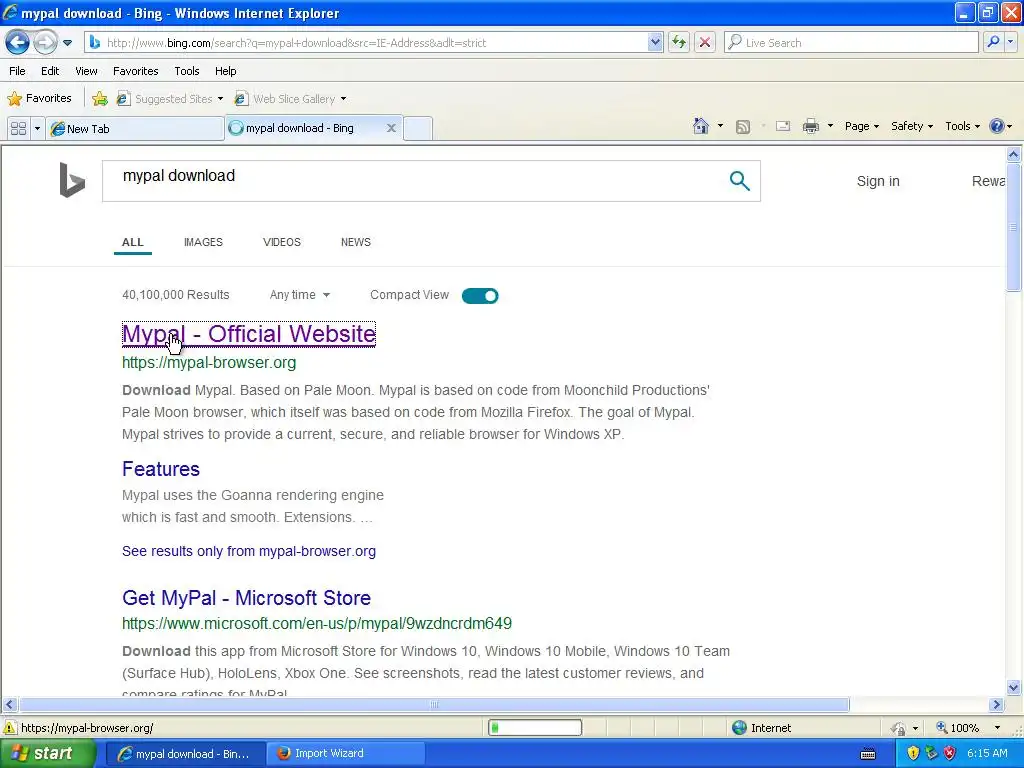Viewport: 1024px width, 768px height.
Task: Click the Quick Tabs grid icon
Action: tap(18, 129)
